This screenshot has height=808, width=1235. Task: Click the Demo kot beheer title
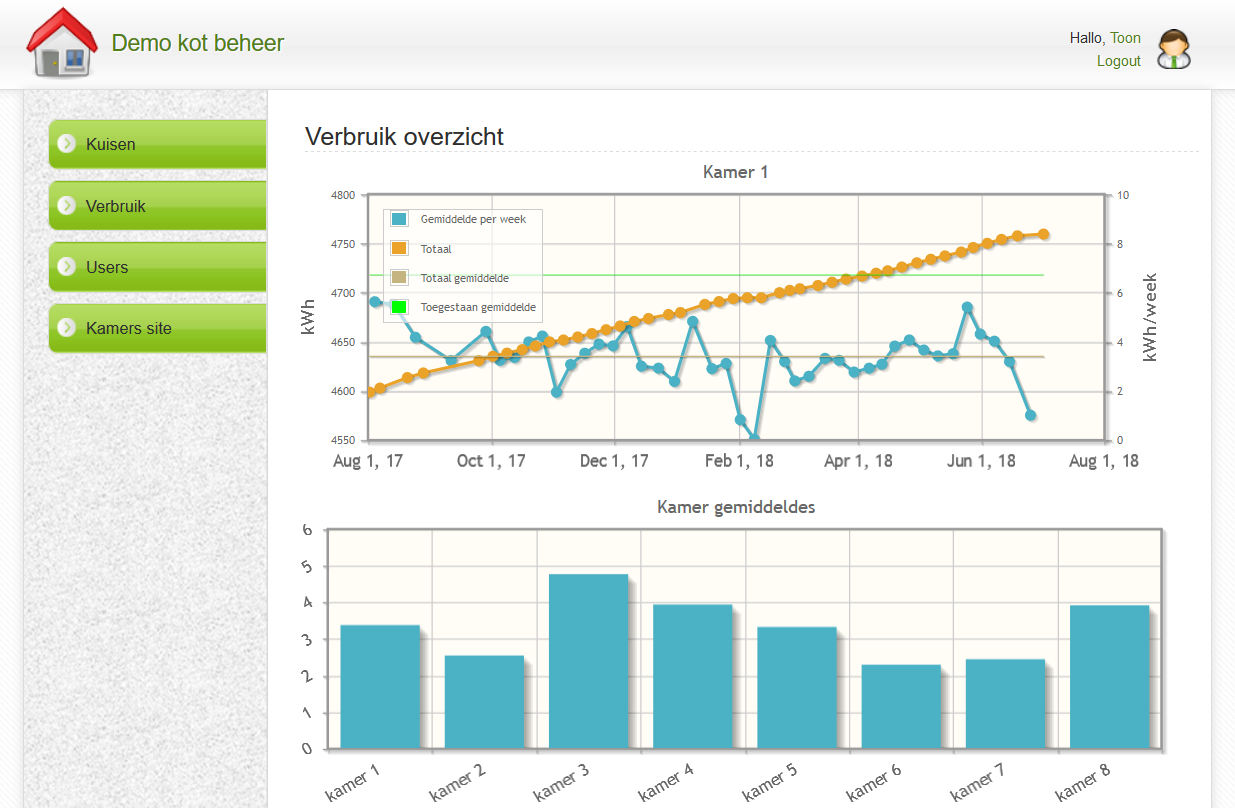198,43
